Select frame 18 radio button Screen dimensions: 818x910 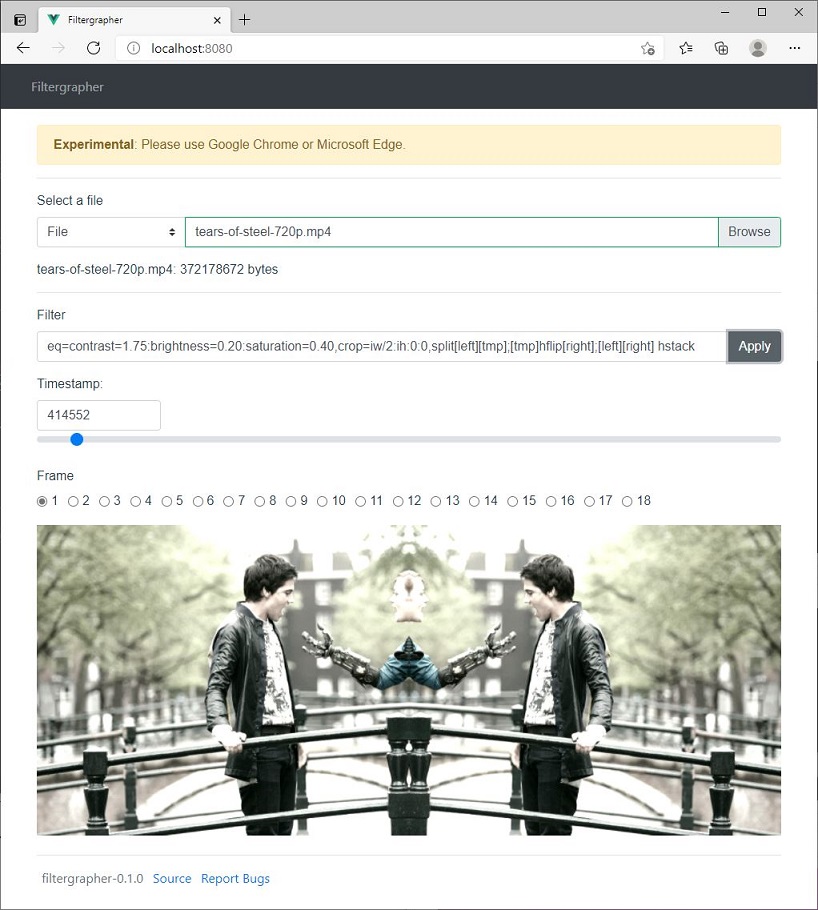point(627,501)
